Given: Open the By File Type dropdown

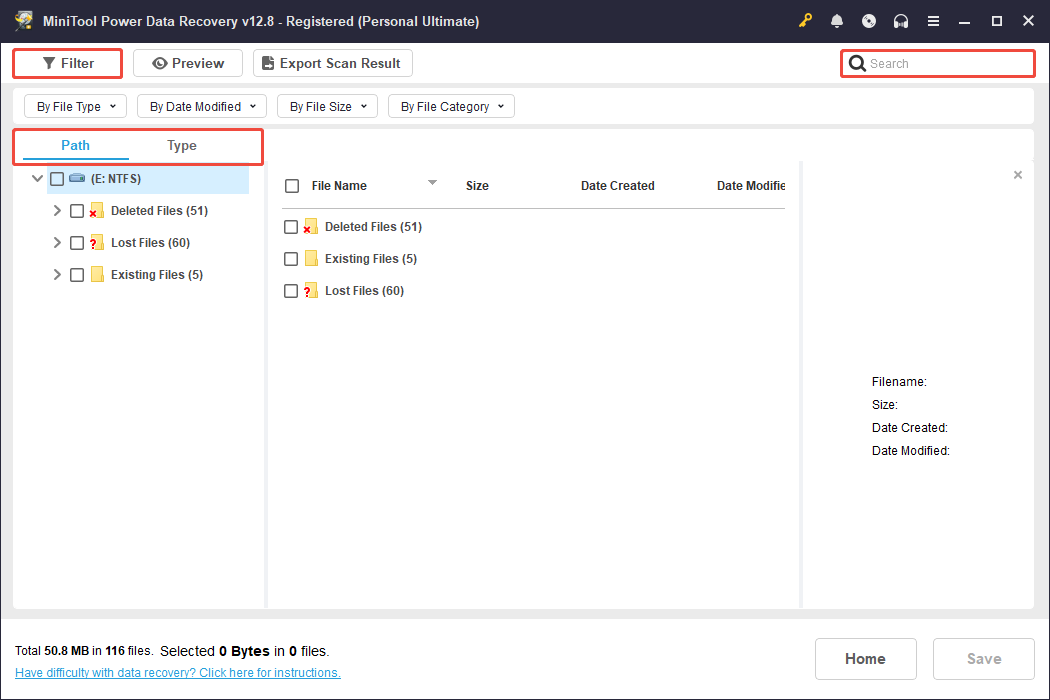Looking at the screenshot, I should [x=74, y=105].
